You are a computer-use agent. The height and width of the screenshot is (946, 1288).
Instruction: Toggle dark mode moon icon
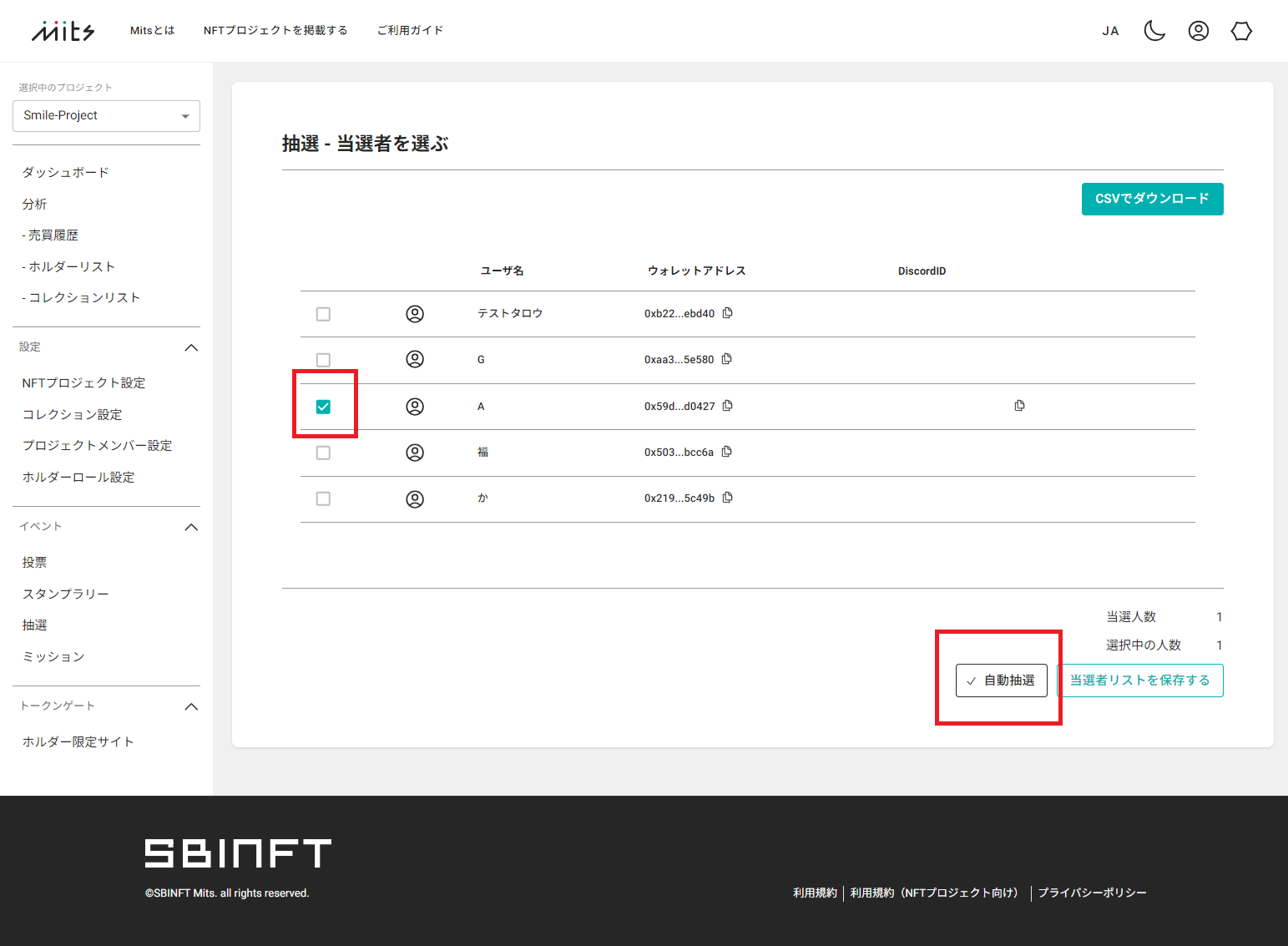pyautogui.click(x=1154, y=31)
